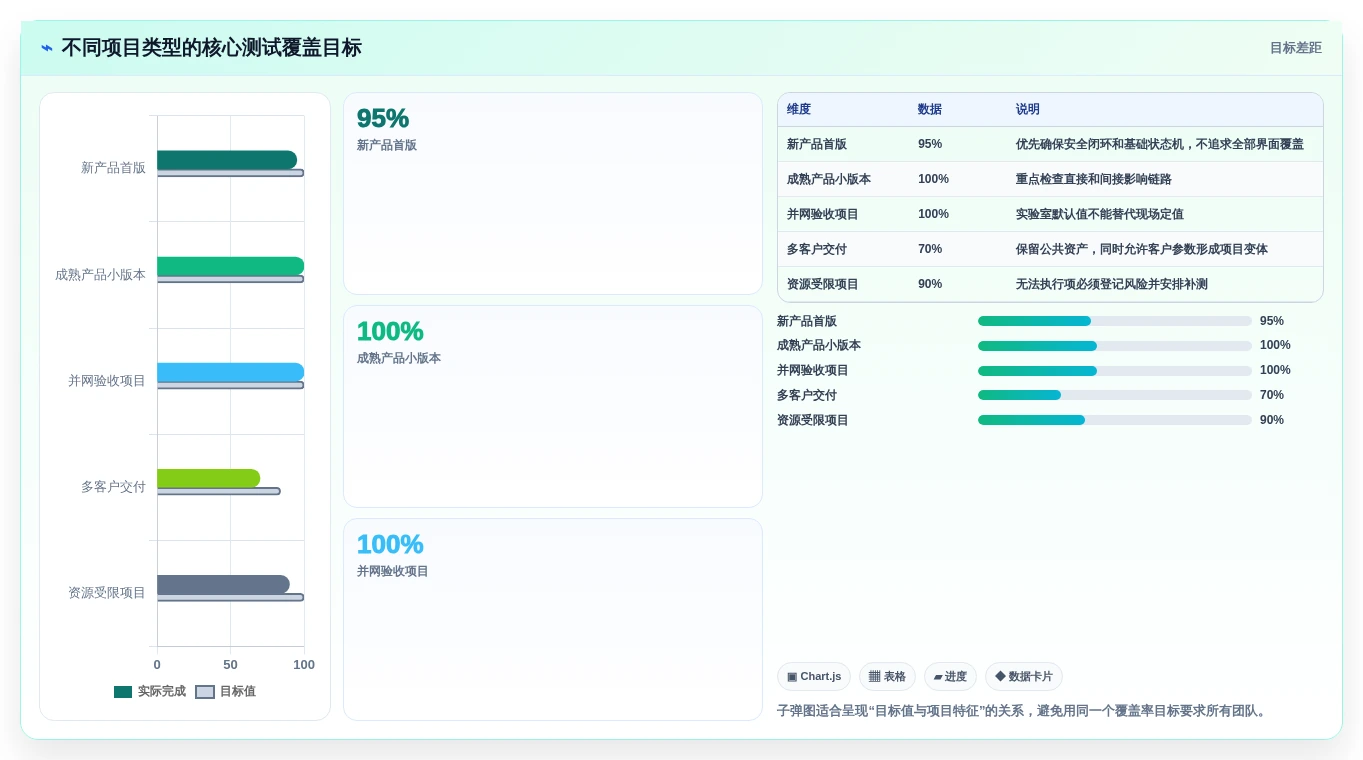Click the 100% 成熟产品小版本 data card

click(553, 407)
